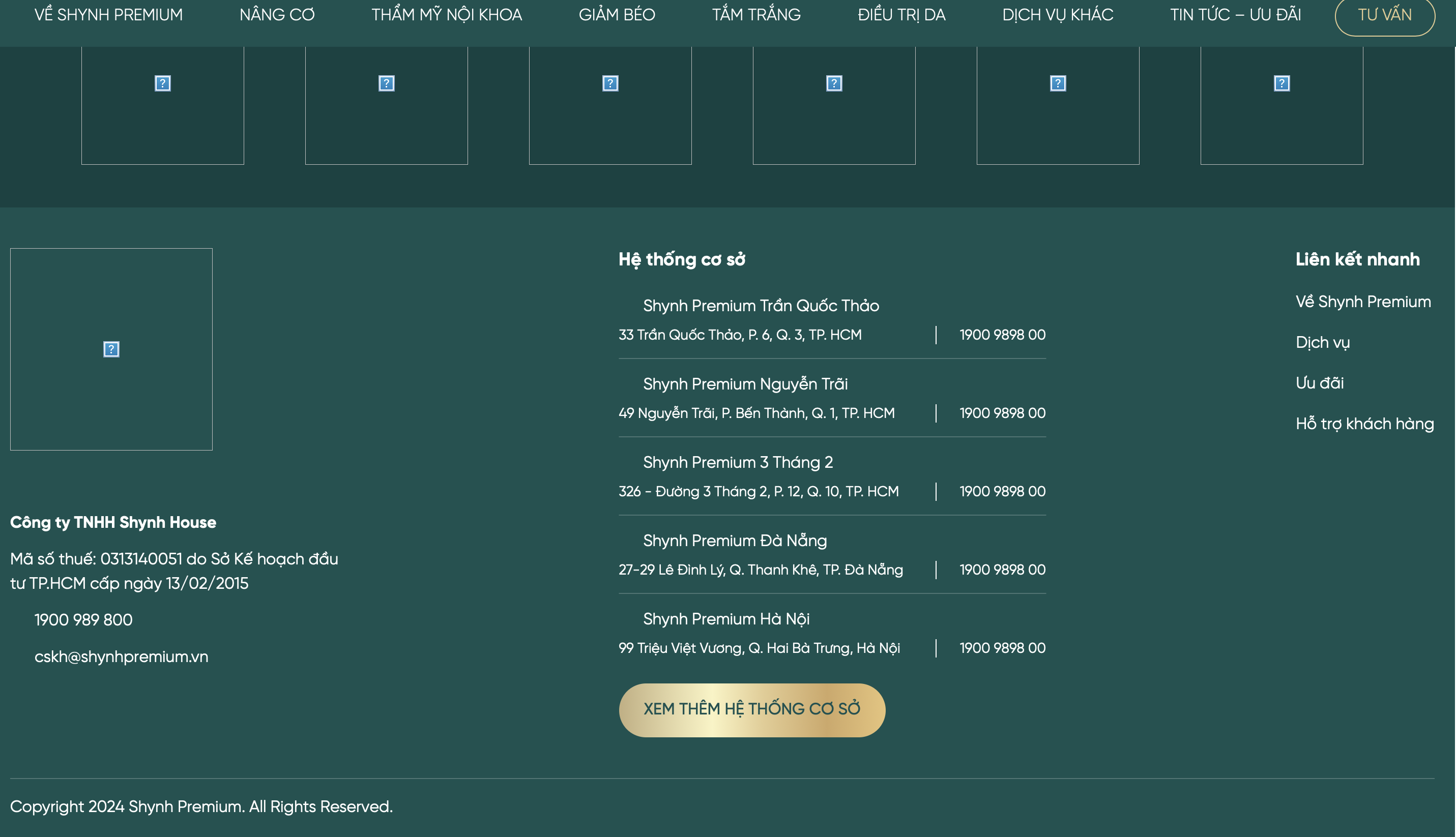Click the last broken image placeholder in row
The image size is (1456, 837).
1281,105
